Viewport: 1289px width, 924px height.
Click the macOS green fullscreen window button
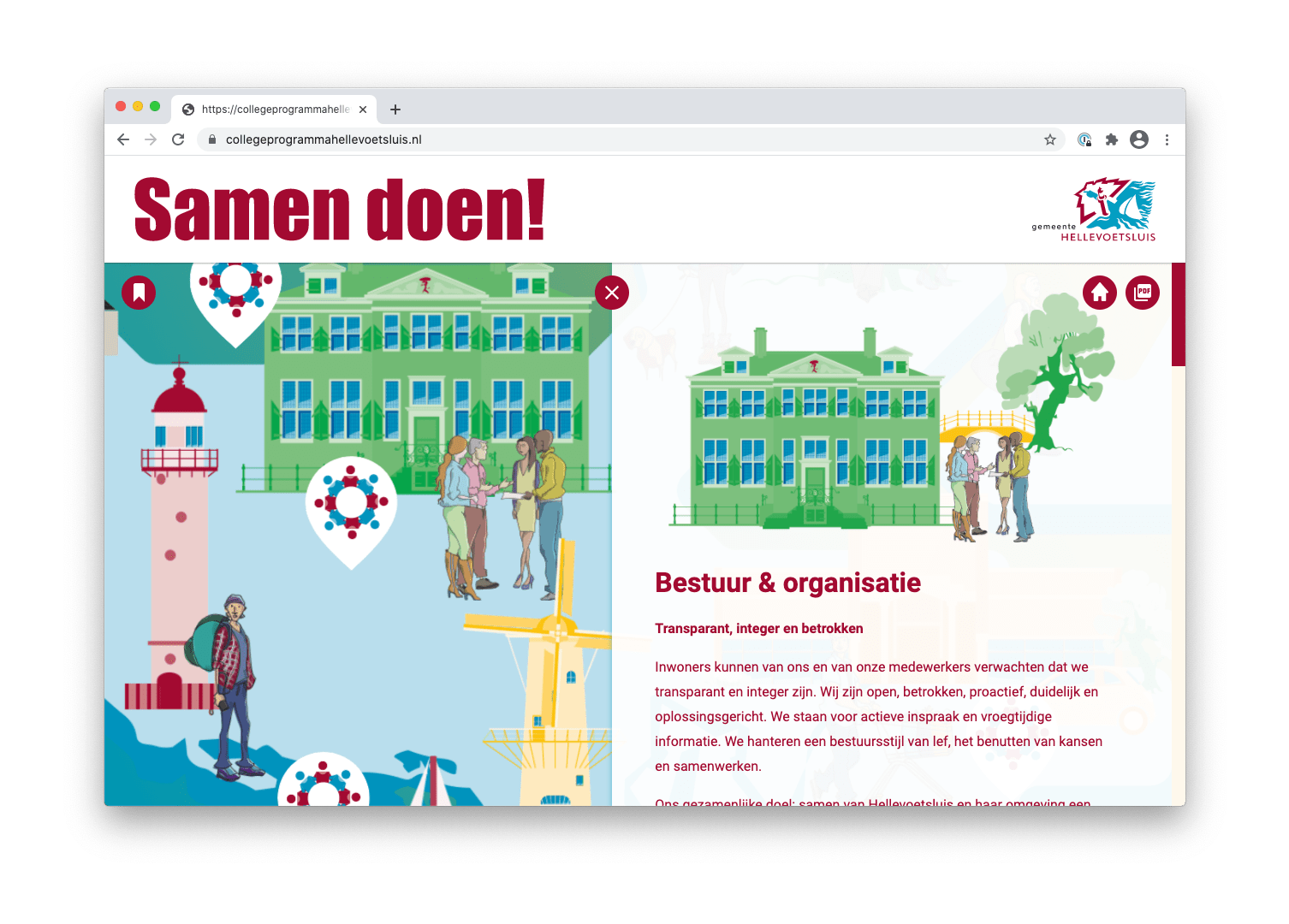click(x=155, y=106)
